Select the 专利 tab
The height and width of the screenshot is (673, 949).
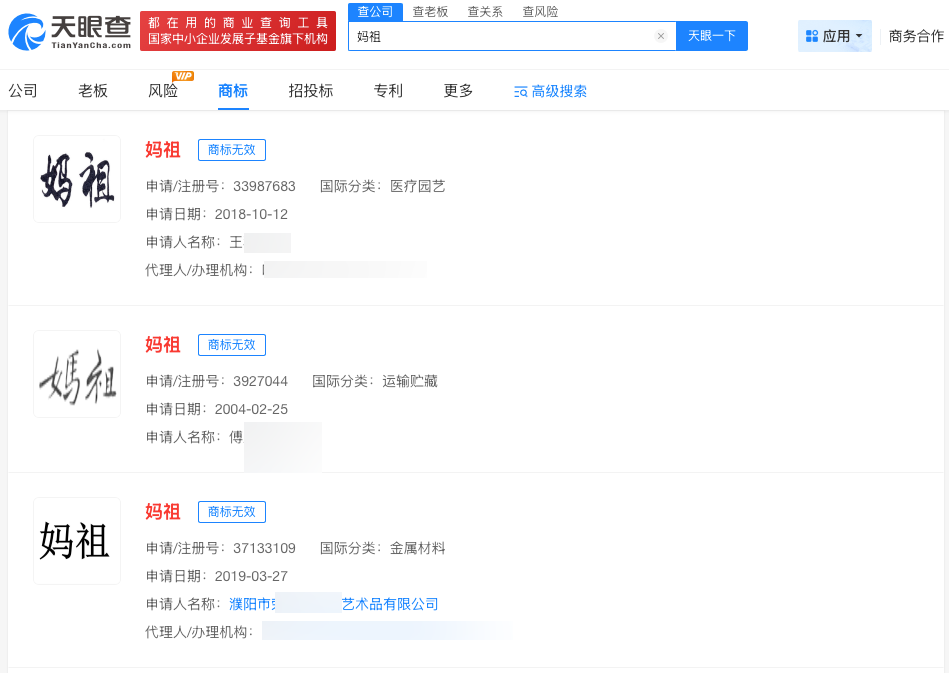coord(388,90)
